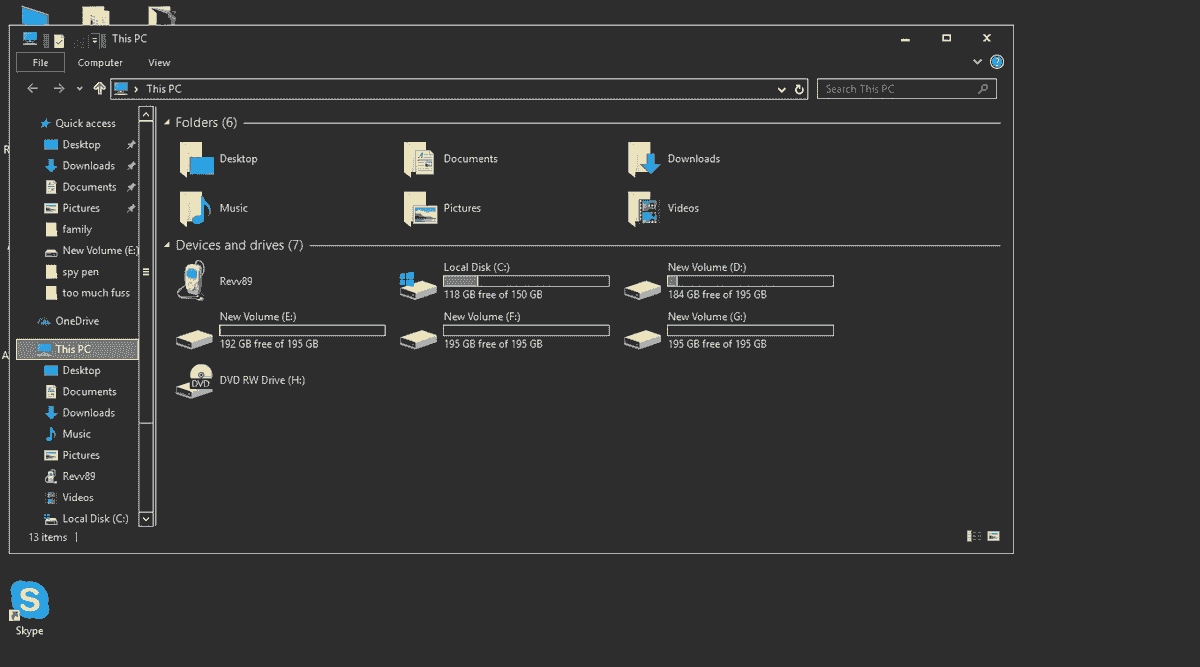Select the DVD RW Drive (H:)

[194, 380]
